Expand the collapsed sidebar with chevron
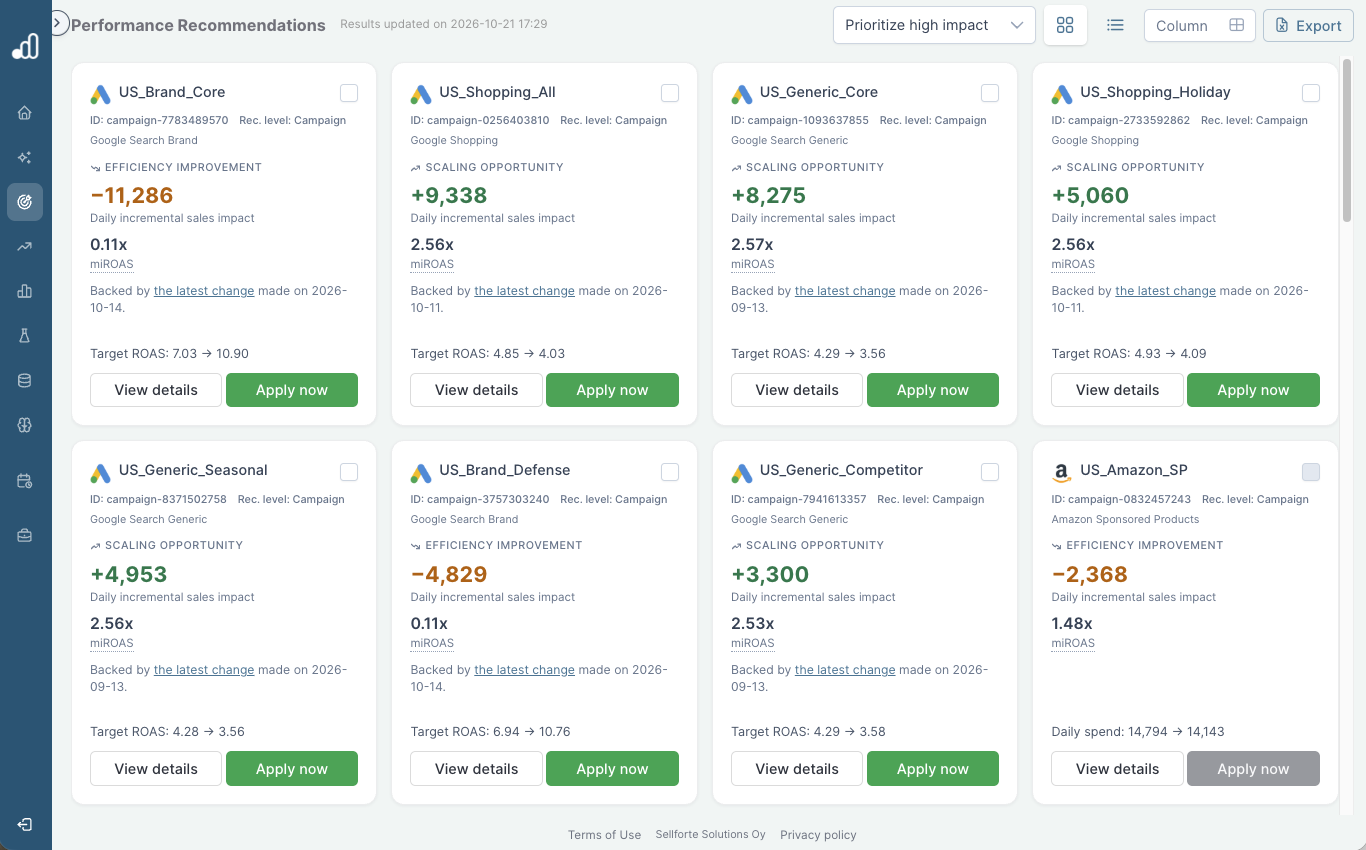1366x850 pixels. tap(59, 22)
